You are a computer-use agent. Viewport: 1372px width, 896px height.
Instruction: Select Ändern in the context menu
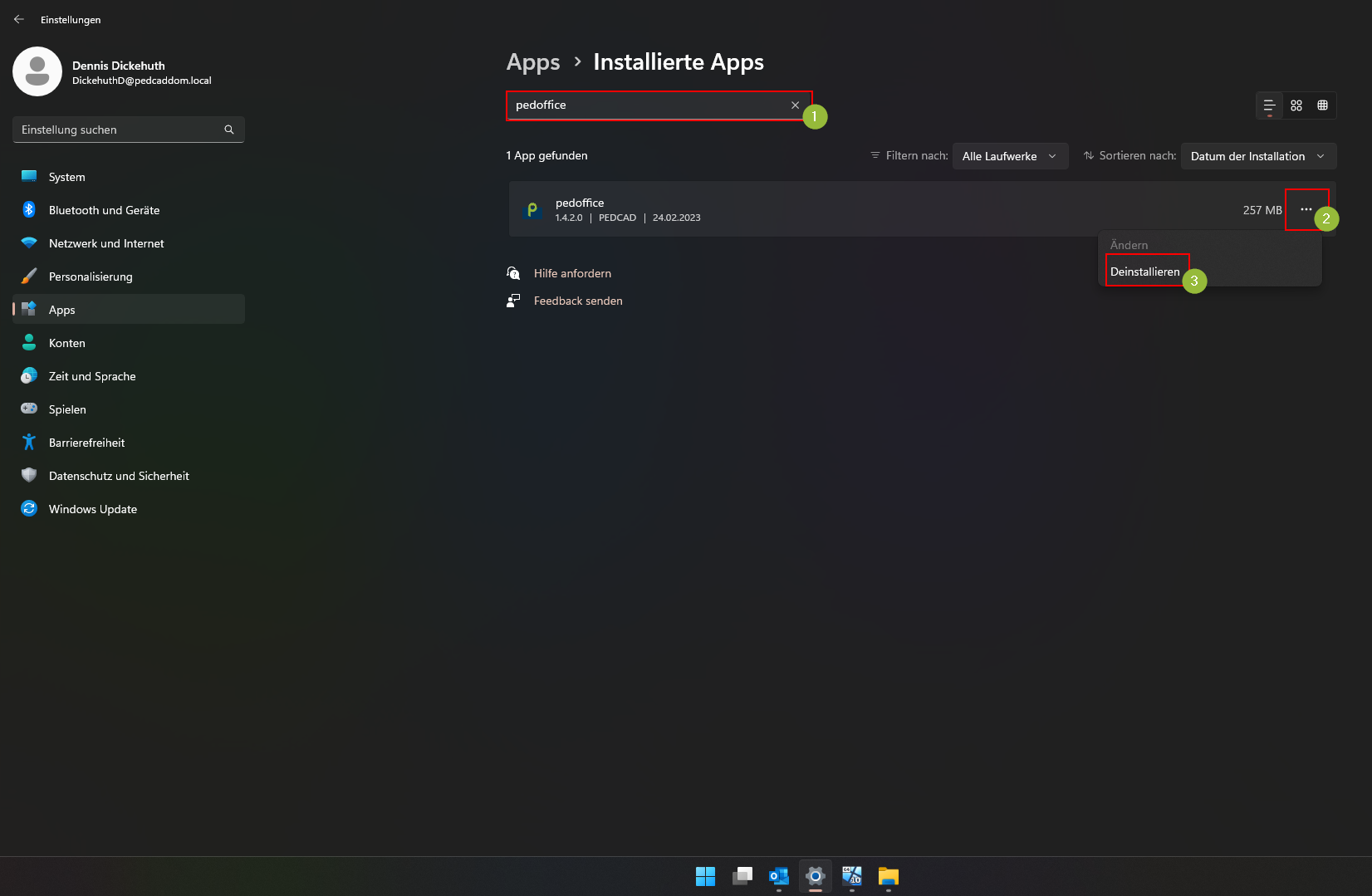point(1129,245)
